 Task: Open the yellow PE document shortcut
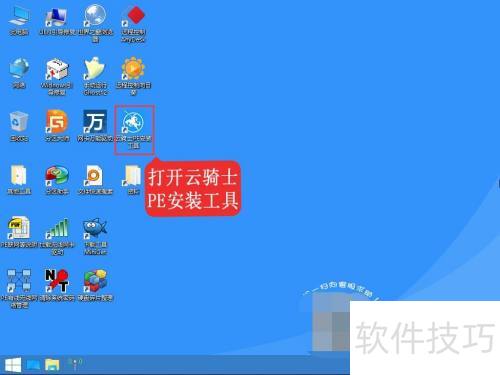pos(19,228)
